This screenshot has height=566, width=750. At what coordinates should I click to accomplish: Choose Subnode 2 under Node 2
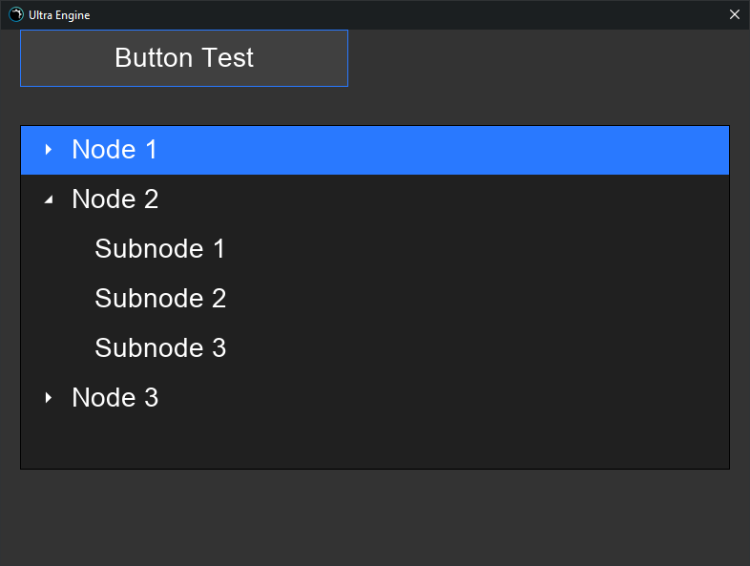tap(160, 298)
